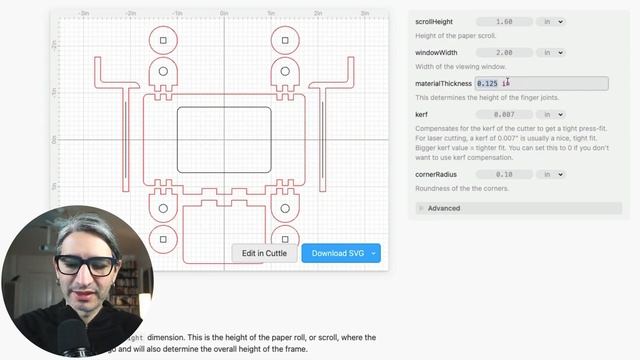Screen dimensions: 640x360
Task: Click the cornerRadius value field 0.10
Action: point(504,174)
